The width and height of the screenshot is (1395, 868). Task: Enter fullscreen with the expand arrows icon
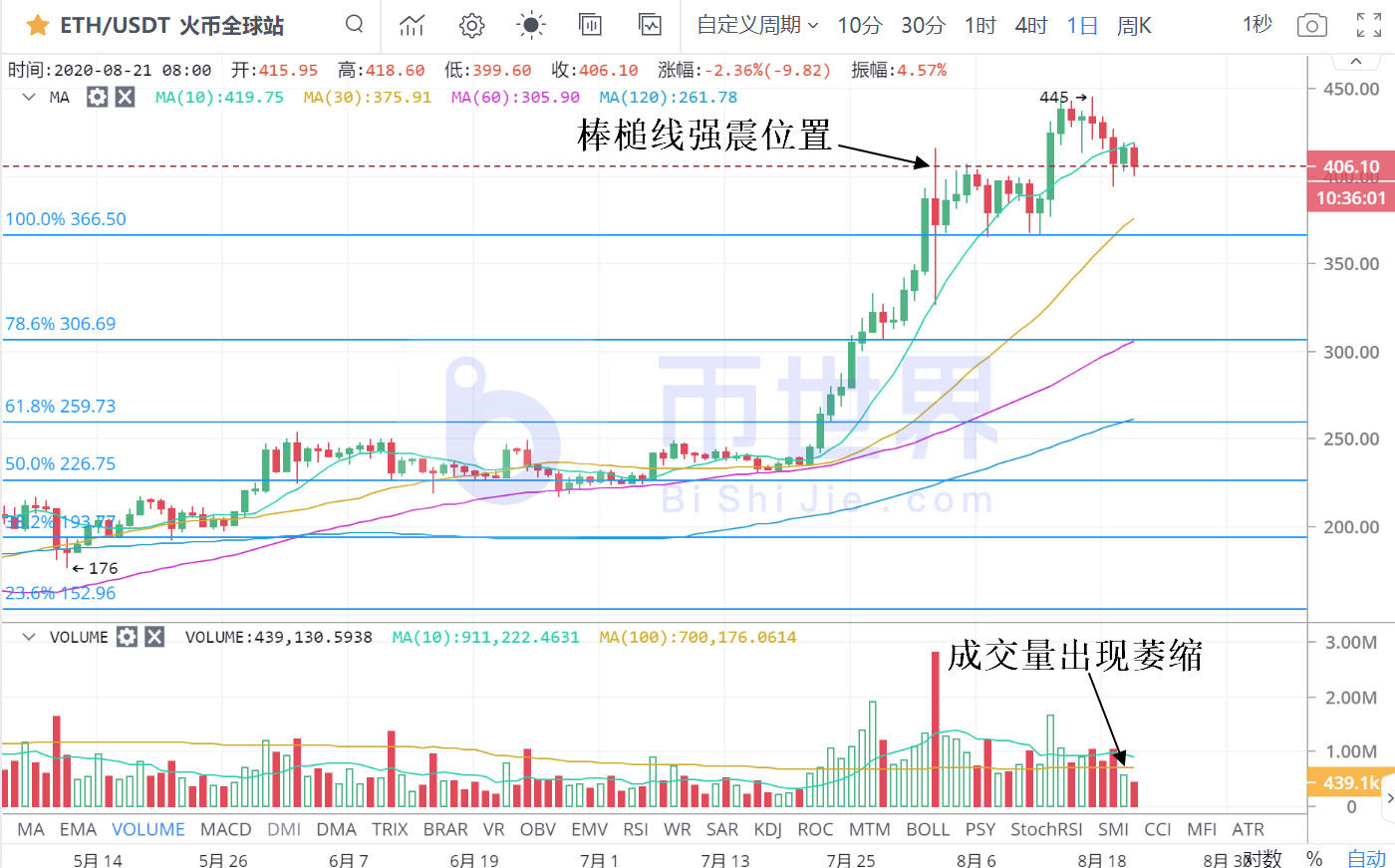coord(1369,24)
